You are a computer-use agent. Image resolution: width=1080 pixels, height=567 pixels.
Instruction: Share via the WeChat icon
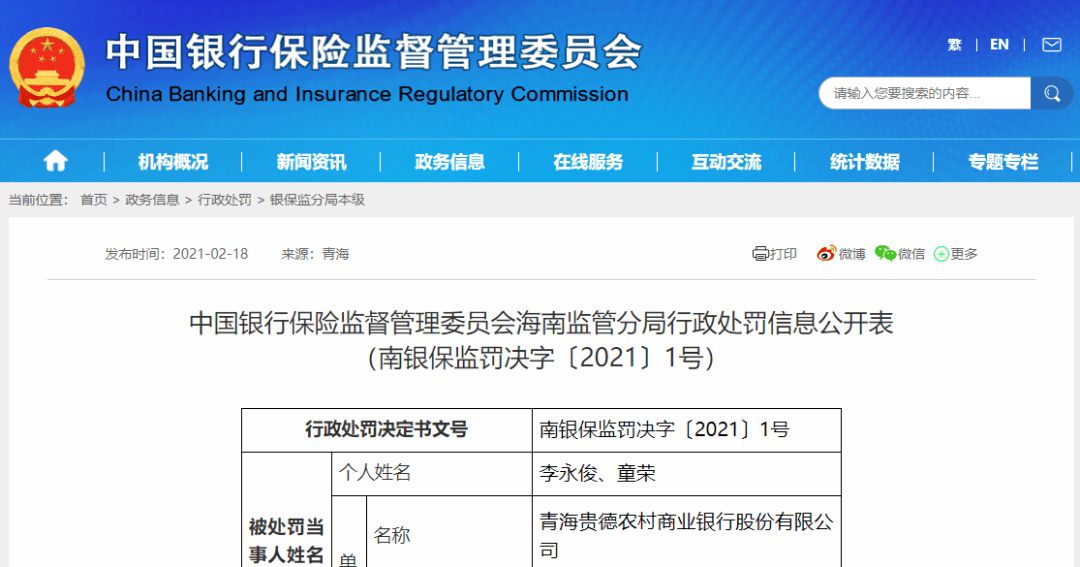click(885, 254)
